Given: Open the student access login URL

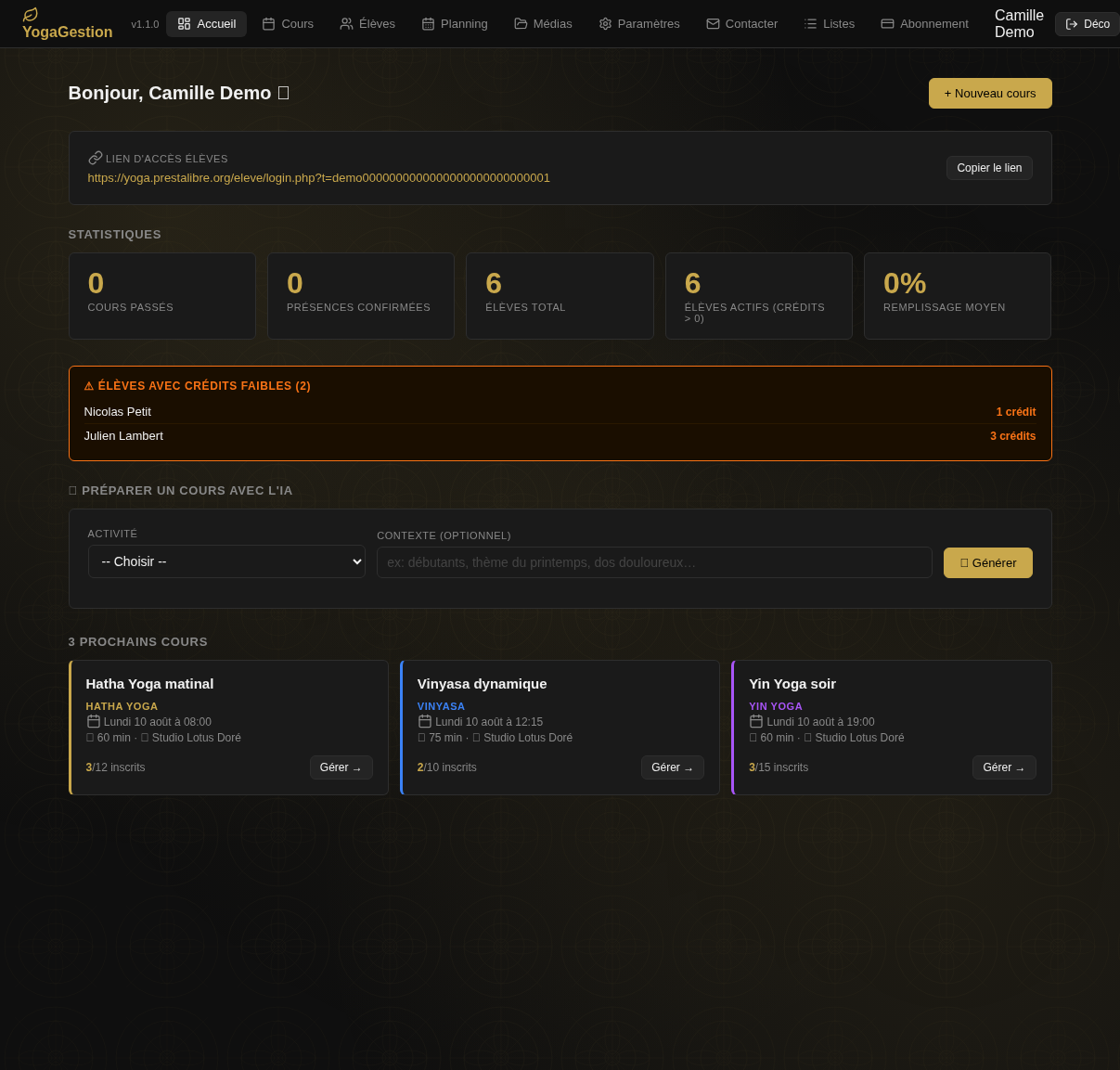Looking at the screenshot, I should click(319, 178).
